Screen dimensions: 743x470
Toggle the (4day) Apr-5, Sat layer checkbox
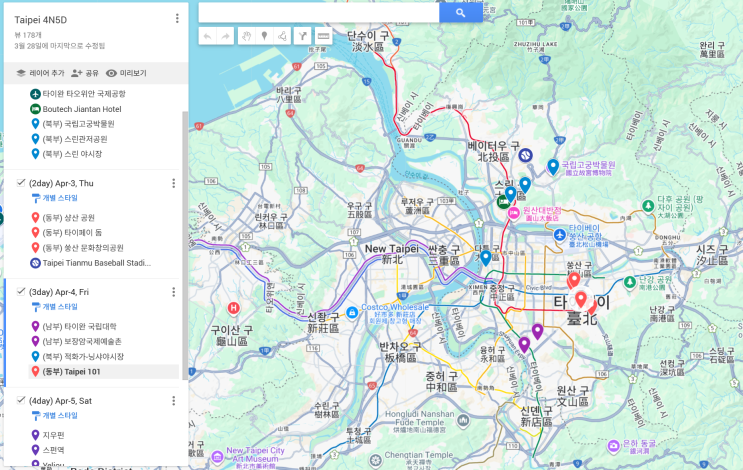pyautogui.click(x=20, y=400)
